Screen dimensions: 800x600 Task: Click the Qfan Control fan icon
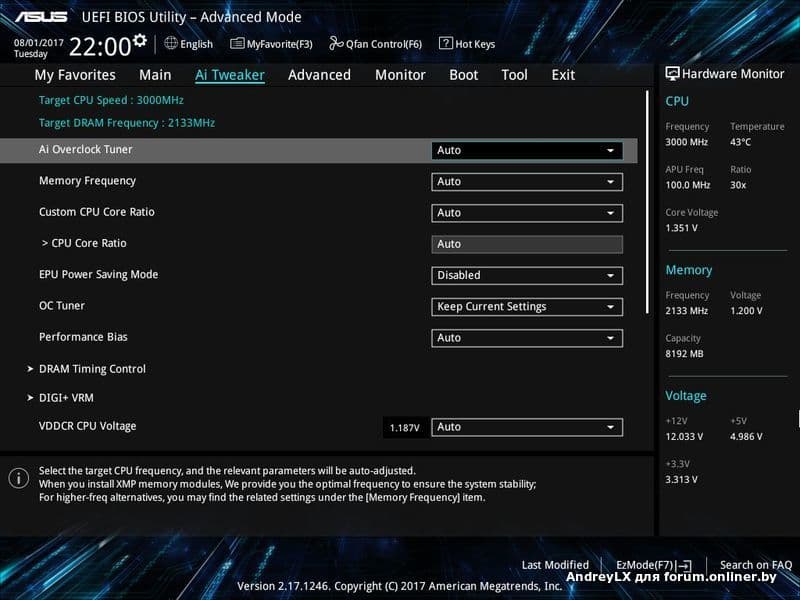click(336, 43)
